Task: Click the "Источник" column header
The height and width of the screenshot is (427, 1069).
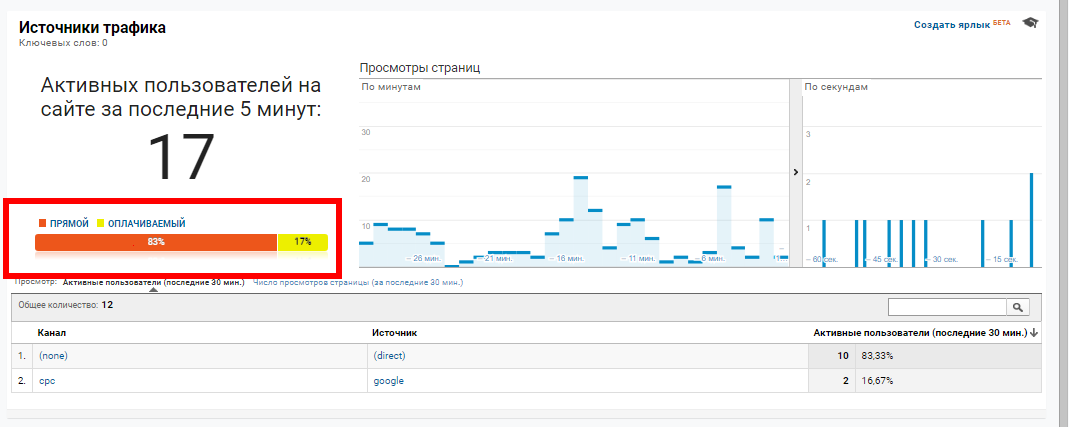Action: [x=394, y=332]
